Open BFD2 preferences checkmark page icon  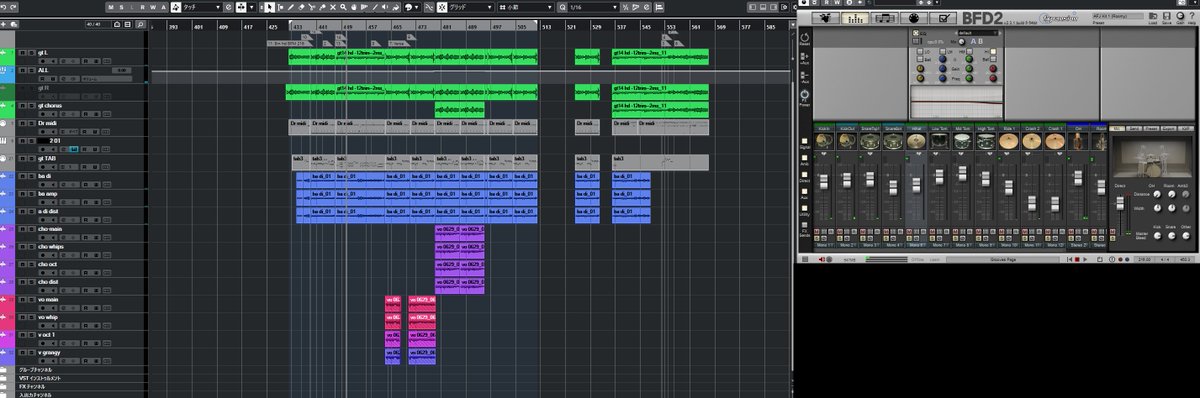(x=943, y=17)
